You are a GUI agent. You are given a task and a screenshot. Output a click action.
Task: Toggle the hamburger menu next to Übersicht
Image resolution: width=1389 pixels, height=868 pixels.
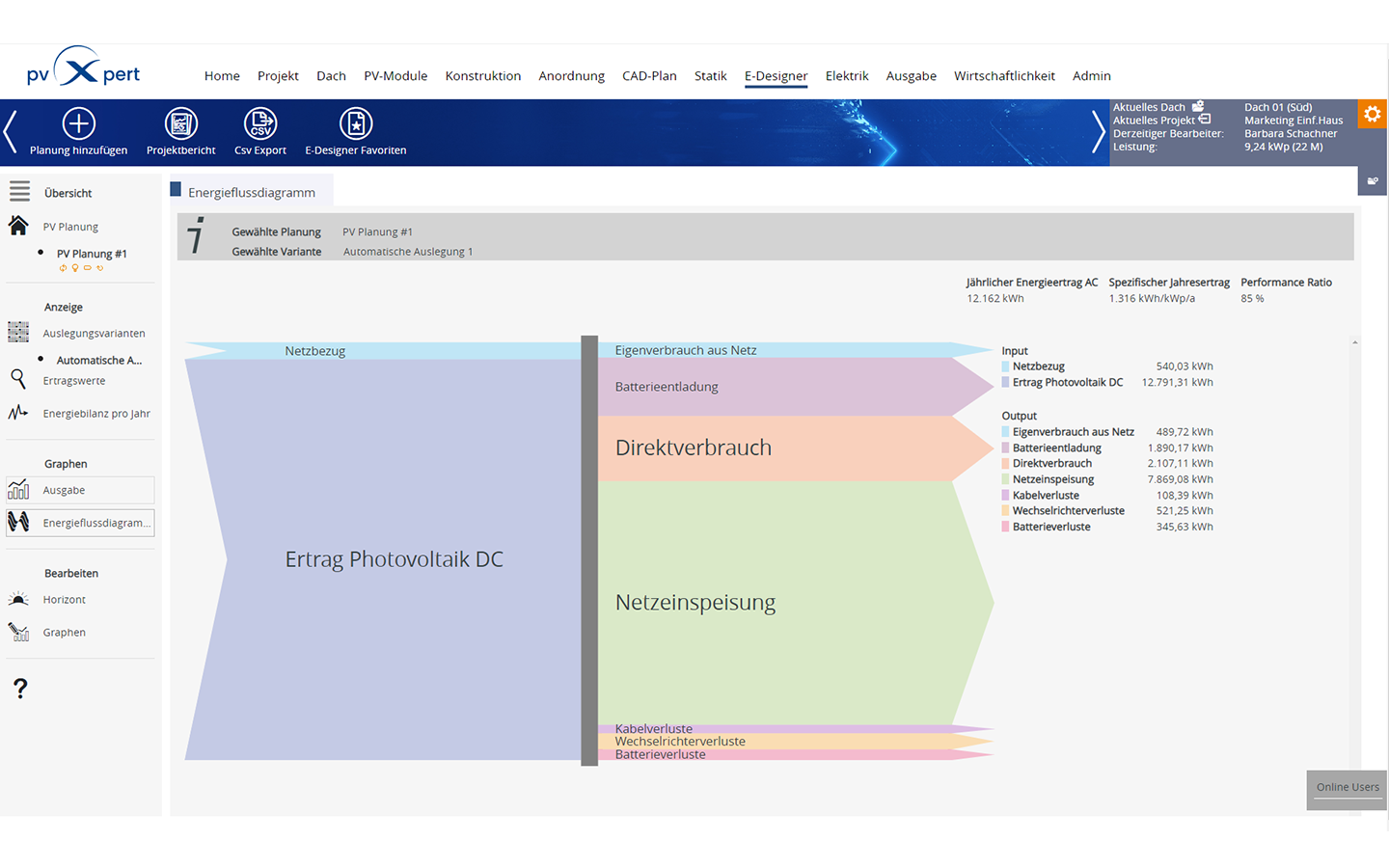[x=19, y=192]
